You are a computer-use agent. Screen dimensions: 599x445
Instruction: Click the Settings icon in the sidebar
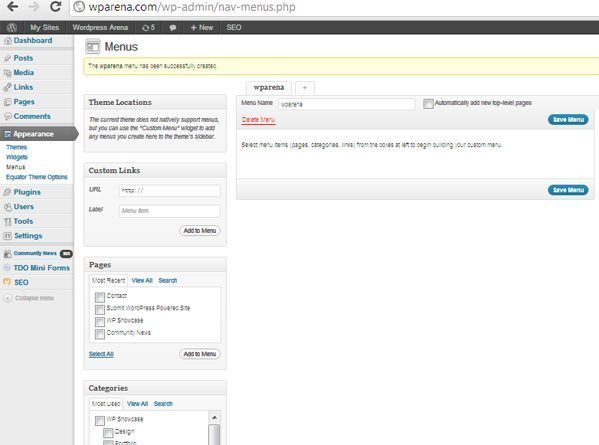pos(8,236)
